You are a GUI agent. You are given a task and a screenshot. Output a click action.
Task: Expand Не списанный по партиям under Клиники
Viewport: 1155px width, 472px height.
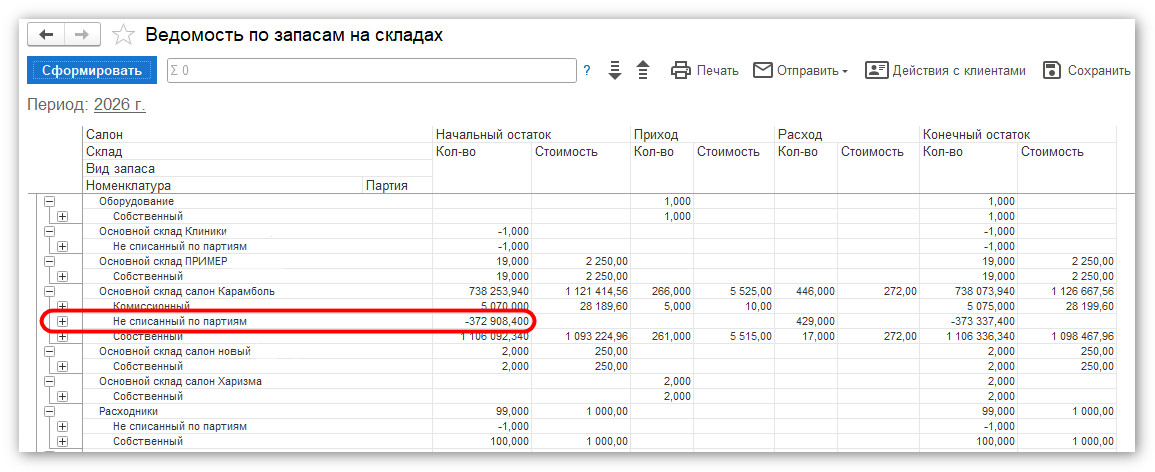pyautogui.click(x=63, y=246)
